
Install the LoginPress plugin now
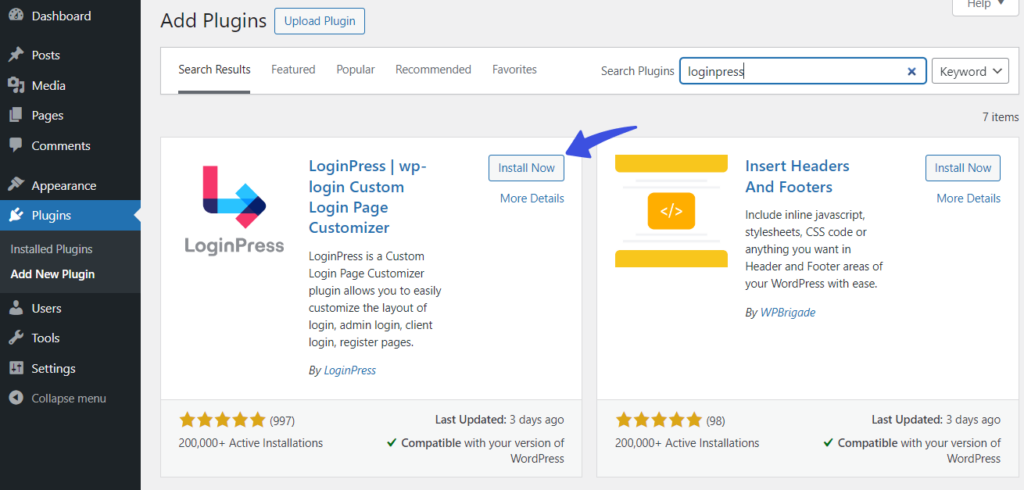click(526, 168)
